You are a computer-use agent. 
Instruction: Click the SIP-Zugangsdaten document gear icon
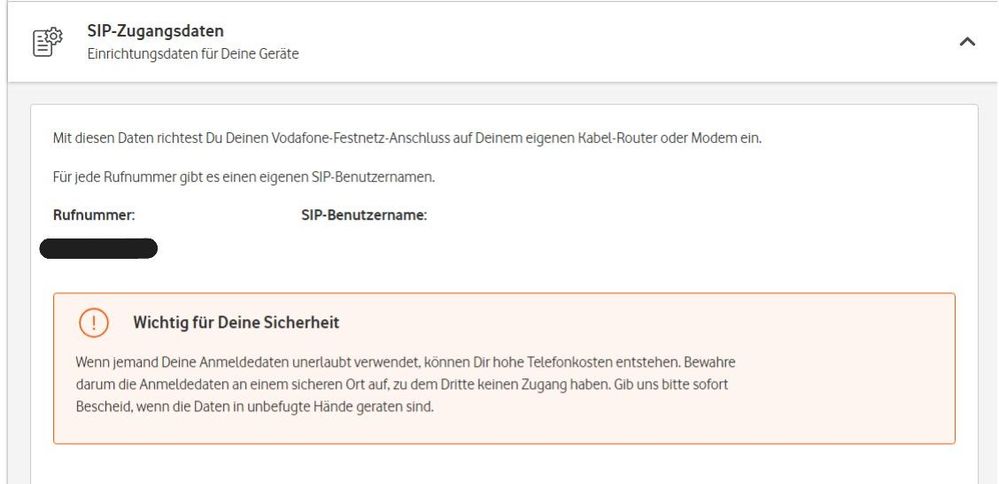point(48,42)
